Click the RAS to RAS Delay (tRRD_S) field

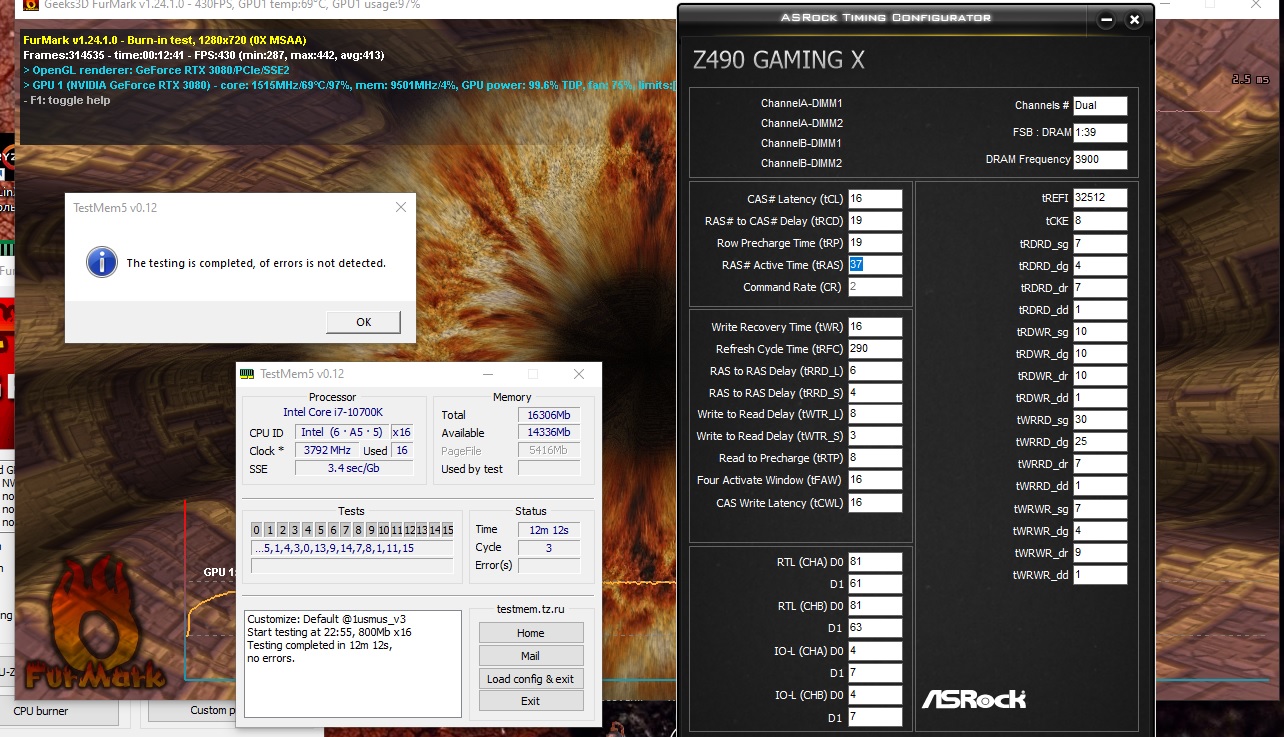pyautogui.click(x=875, y=393)
